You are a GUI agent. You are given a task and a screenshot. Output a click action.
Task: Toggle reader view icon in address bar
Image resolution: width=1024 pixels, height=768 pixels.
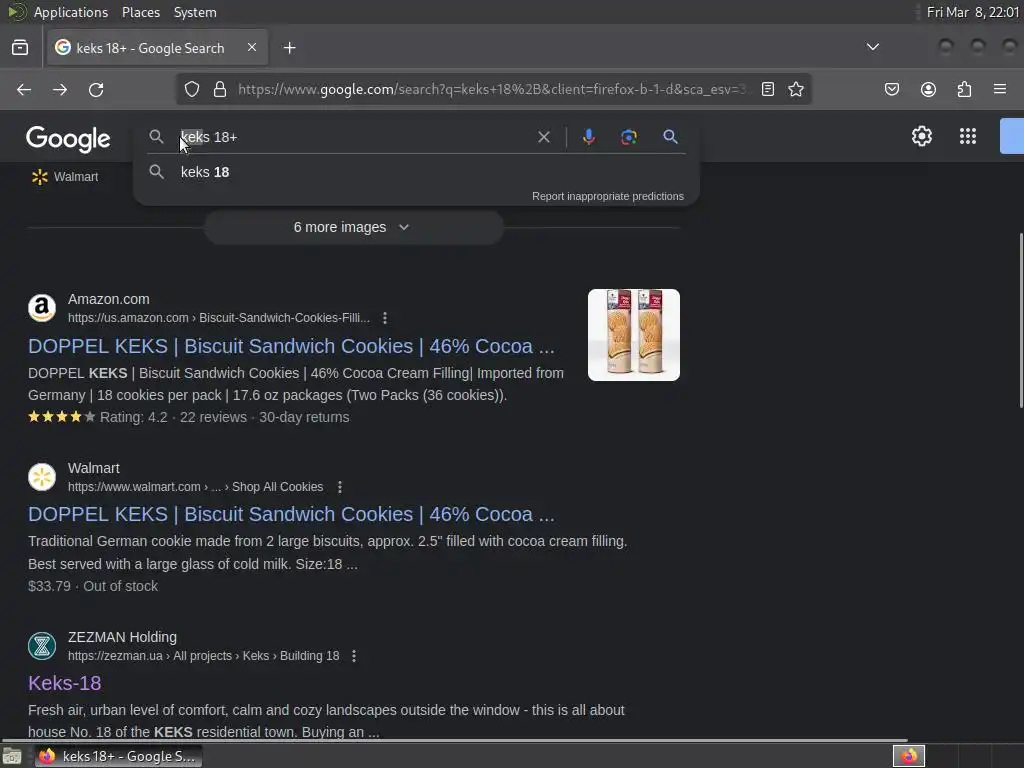[x=768, y=89]
